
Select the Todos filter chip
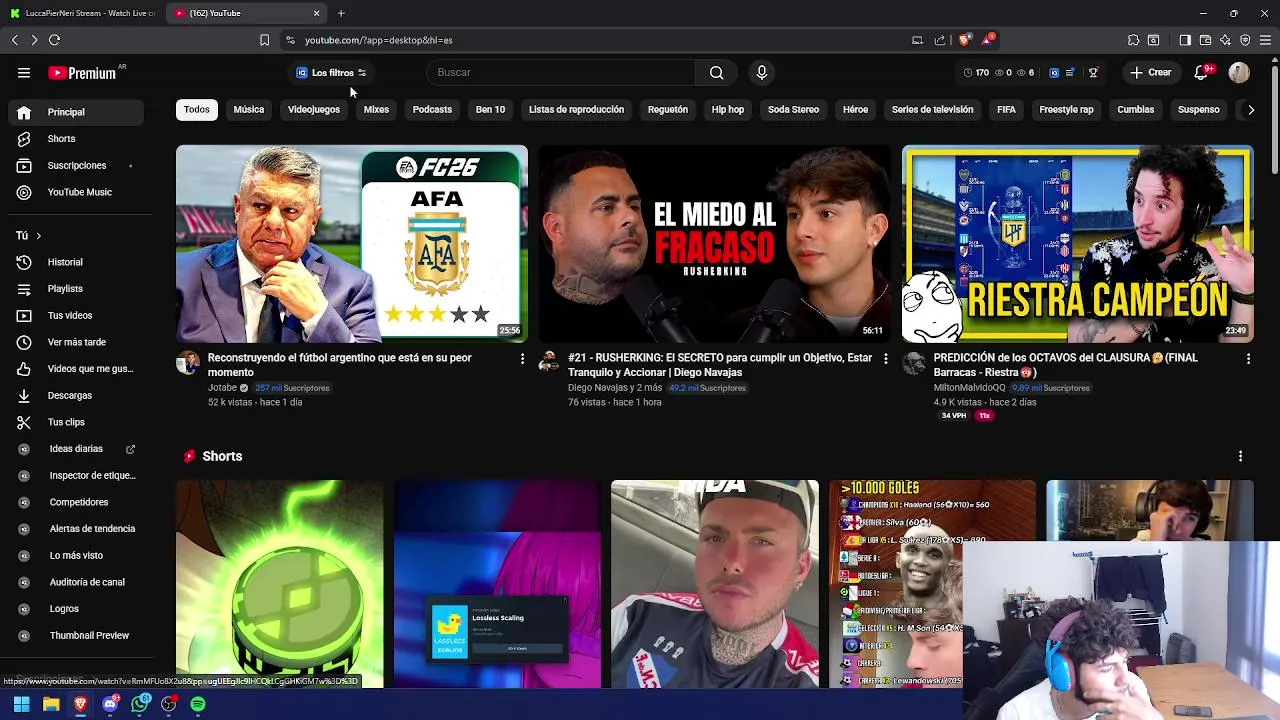point(197,109)
